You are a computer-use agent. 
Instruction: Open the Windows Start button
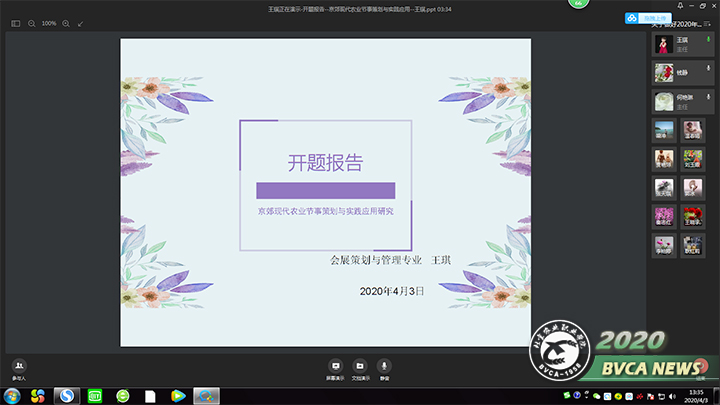pos(12,396)
